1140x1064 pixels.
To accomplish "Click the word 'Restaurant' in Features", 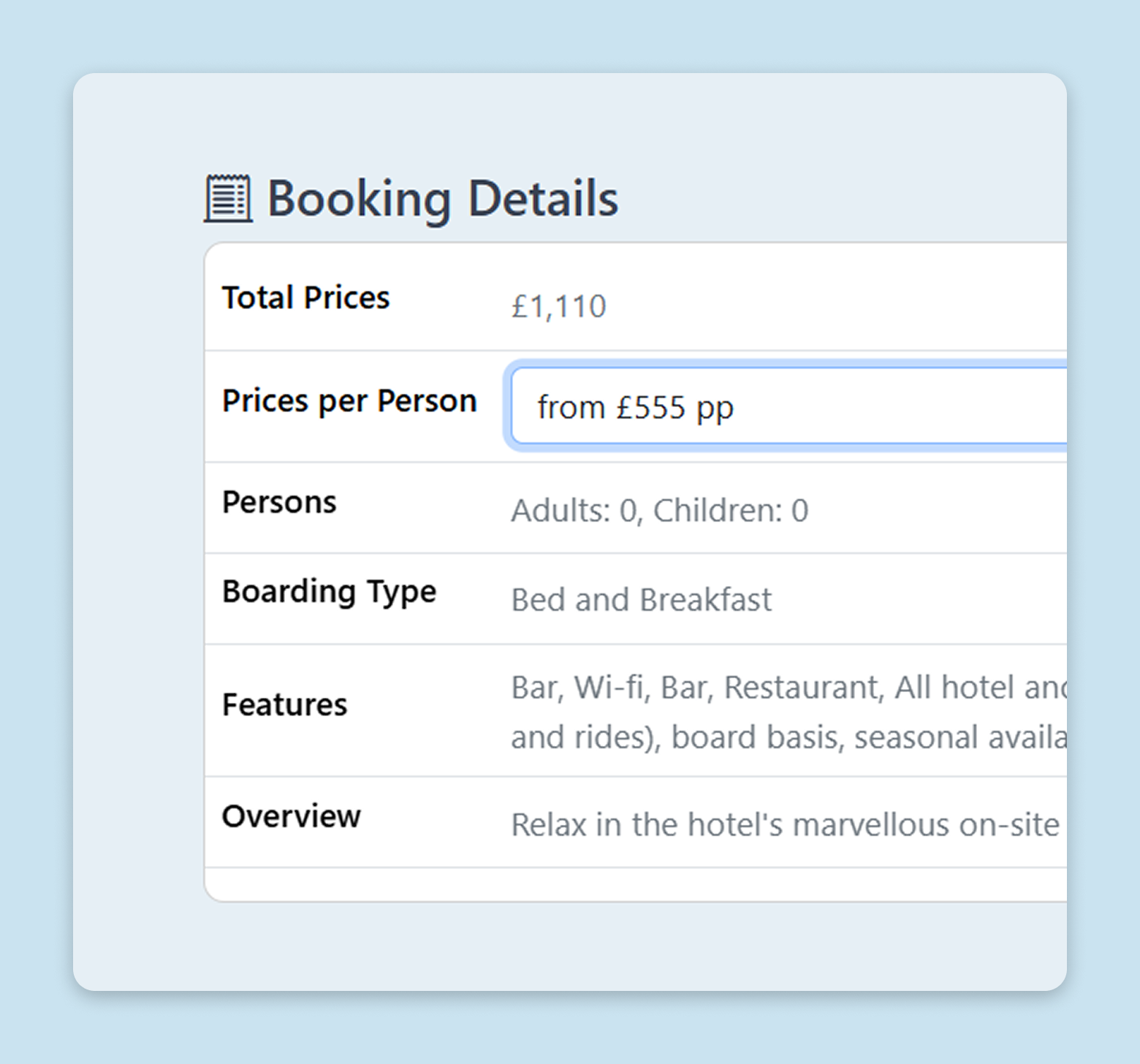I will pos(804,688).
